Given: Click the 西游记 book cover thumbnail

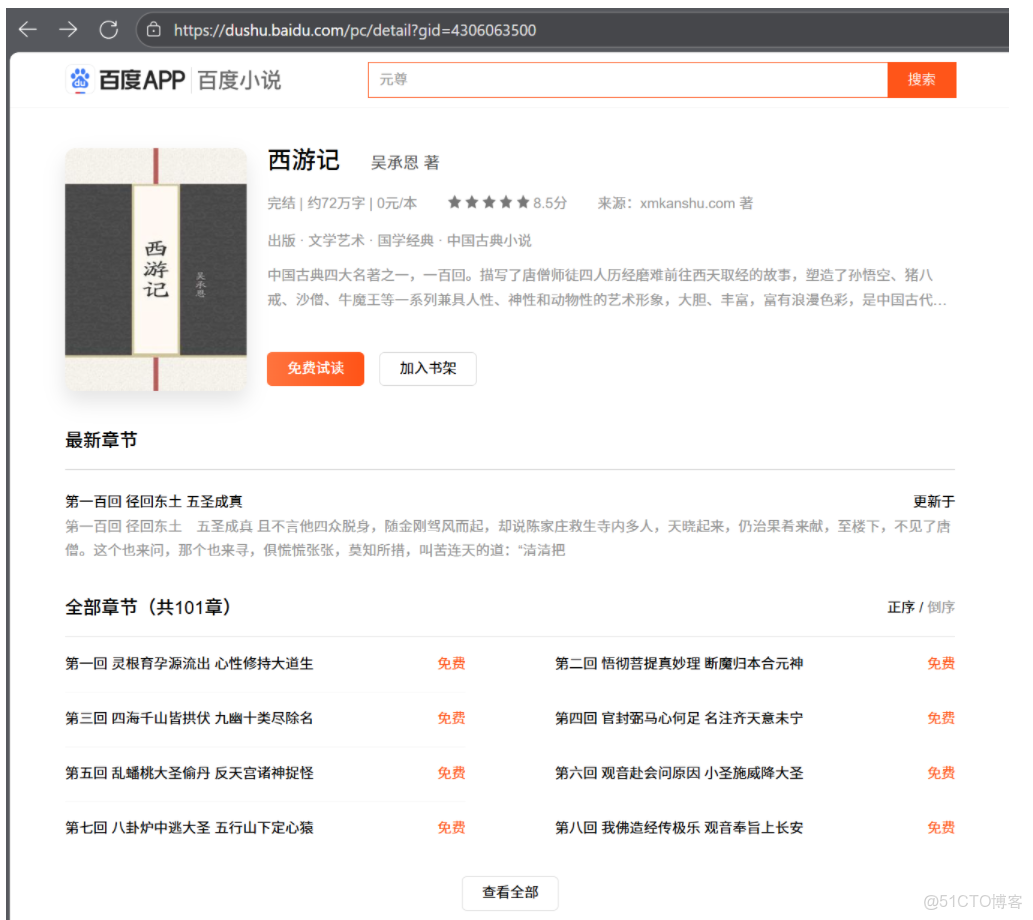Looking at the screenshot, I should tap(154, 270).
